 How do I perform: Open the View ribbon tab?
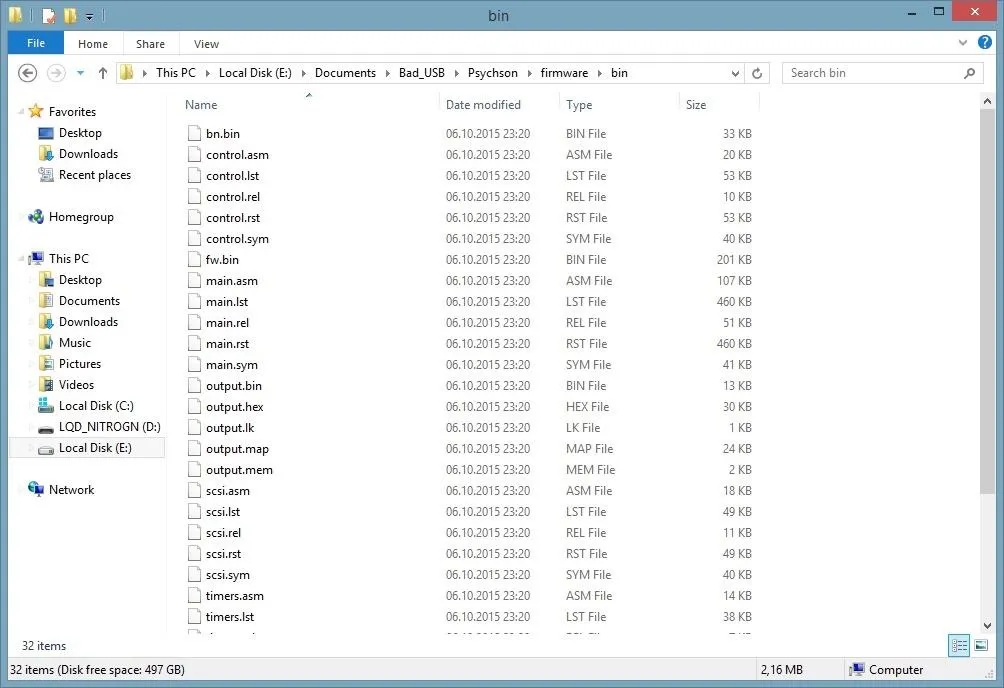pyautogui.click(x=206, y=44)
